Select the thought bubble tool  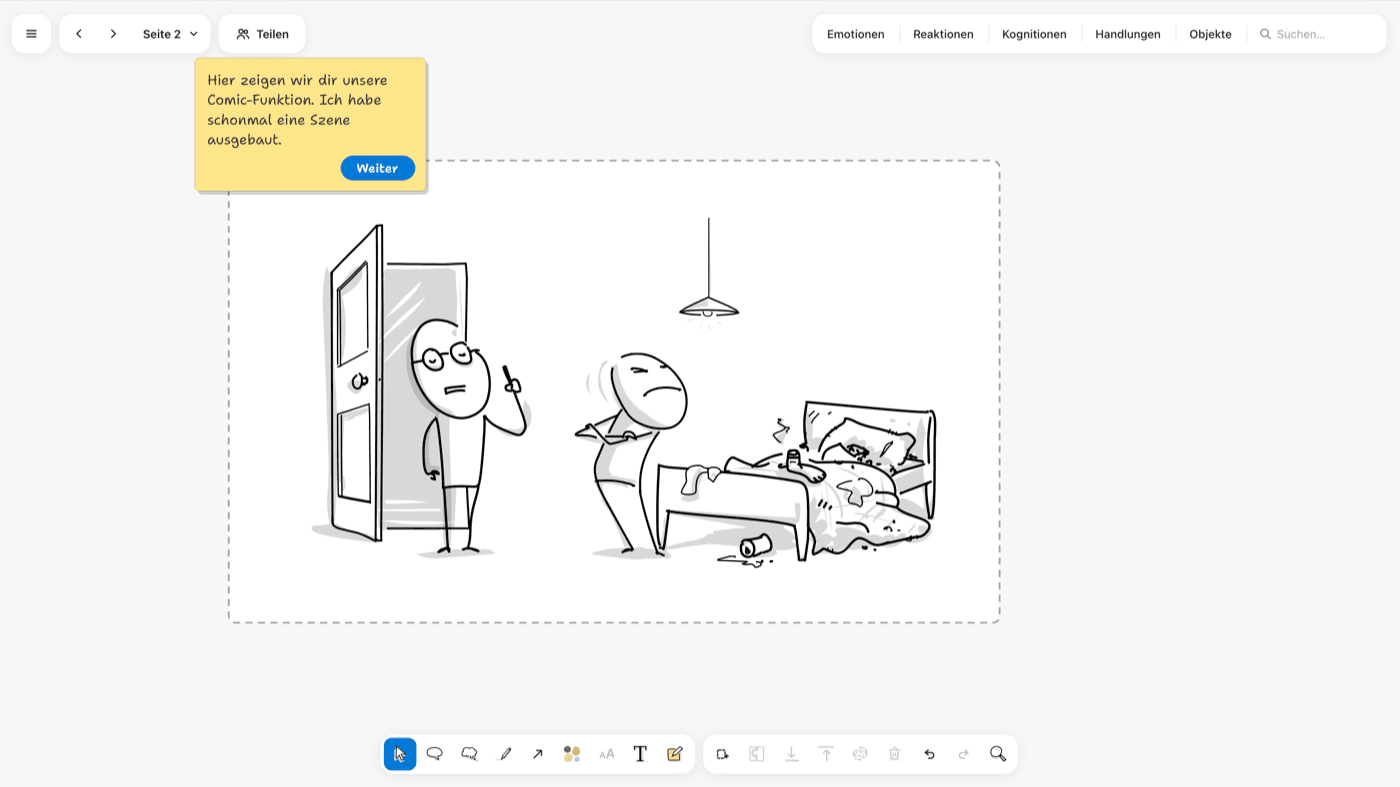(469, 754)
